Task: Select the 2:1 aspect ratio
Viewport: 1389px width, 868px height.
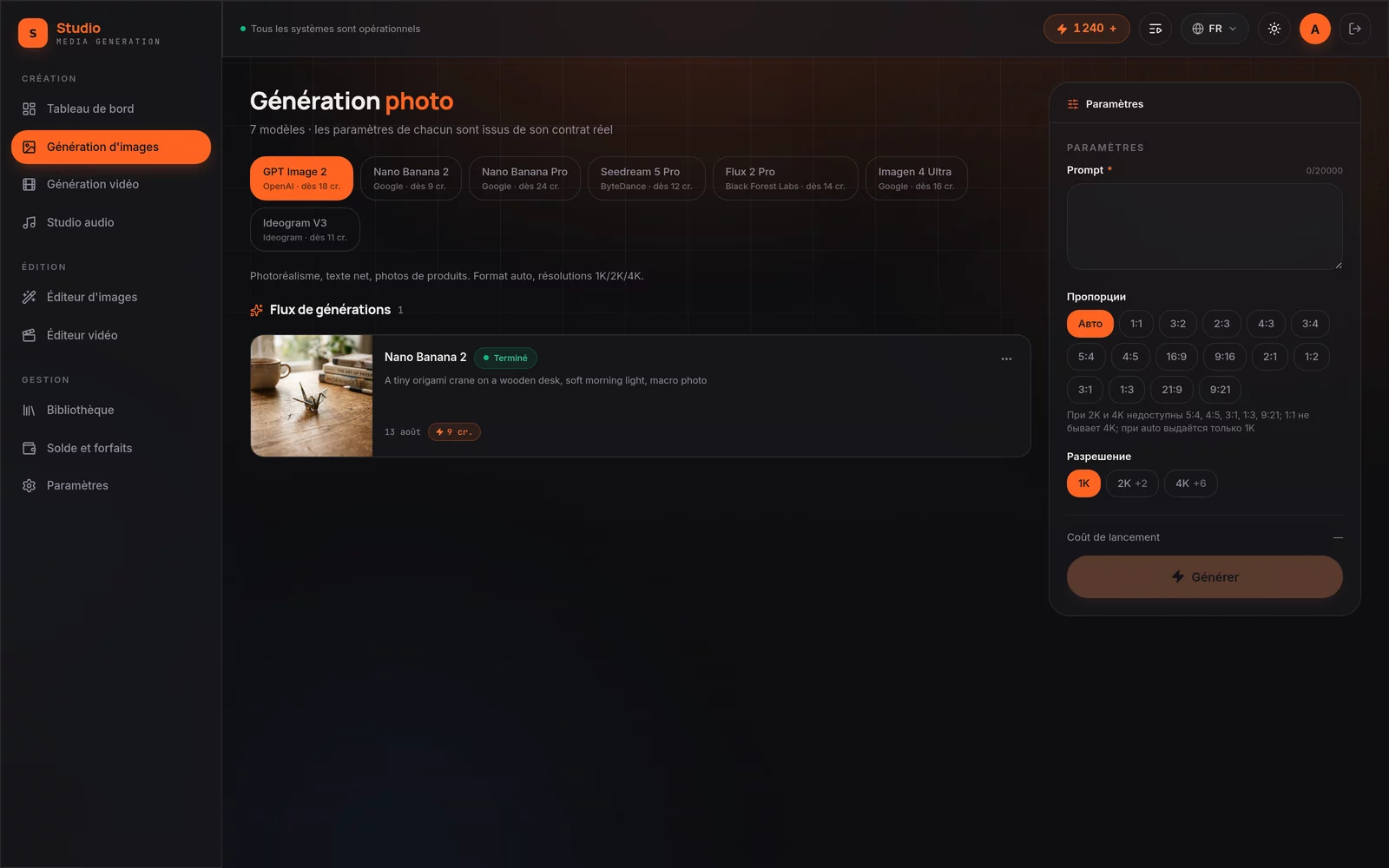Action: tap(1270, 357)
